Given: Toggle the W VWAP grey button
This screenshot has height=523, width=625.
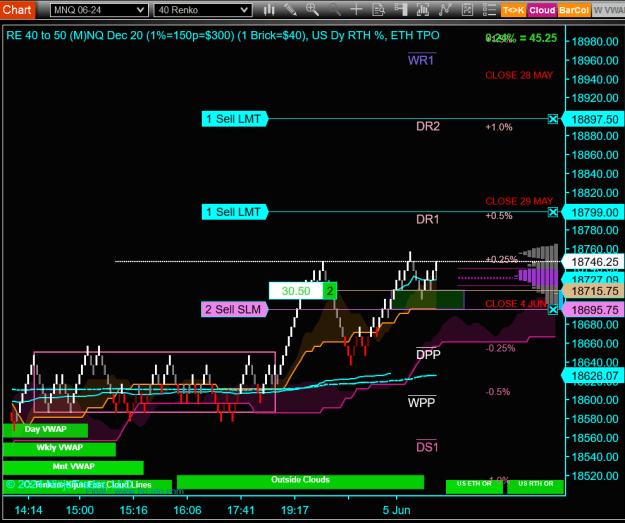Looking at the screenshot, I should (608, 10).
